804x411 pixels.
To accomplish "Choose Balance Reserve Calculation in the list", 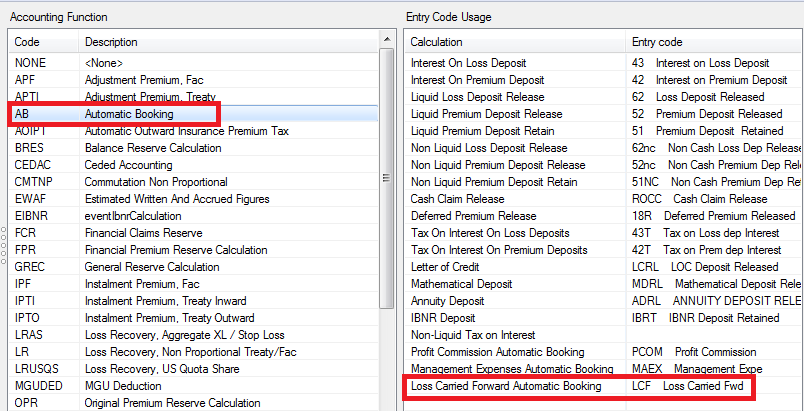I will point(150,148).
